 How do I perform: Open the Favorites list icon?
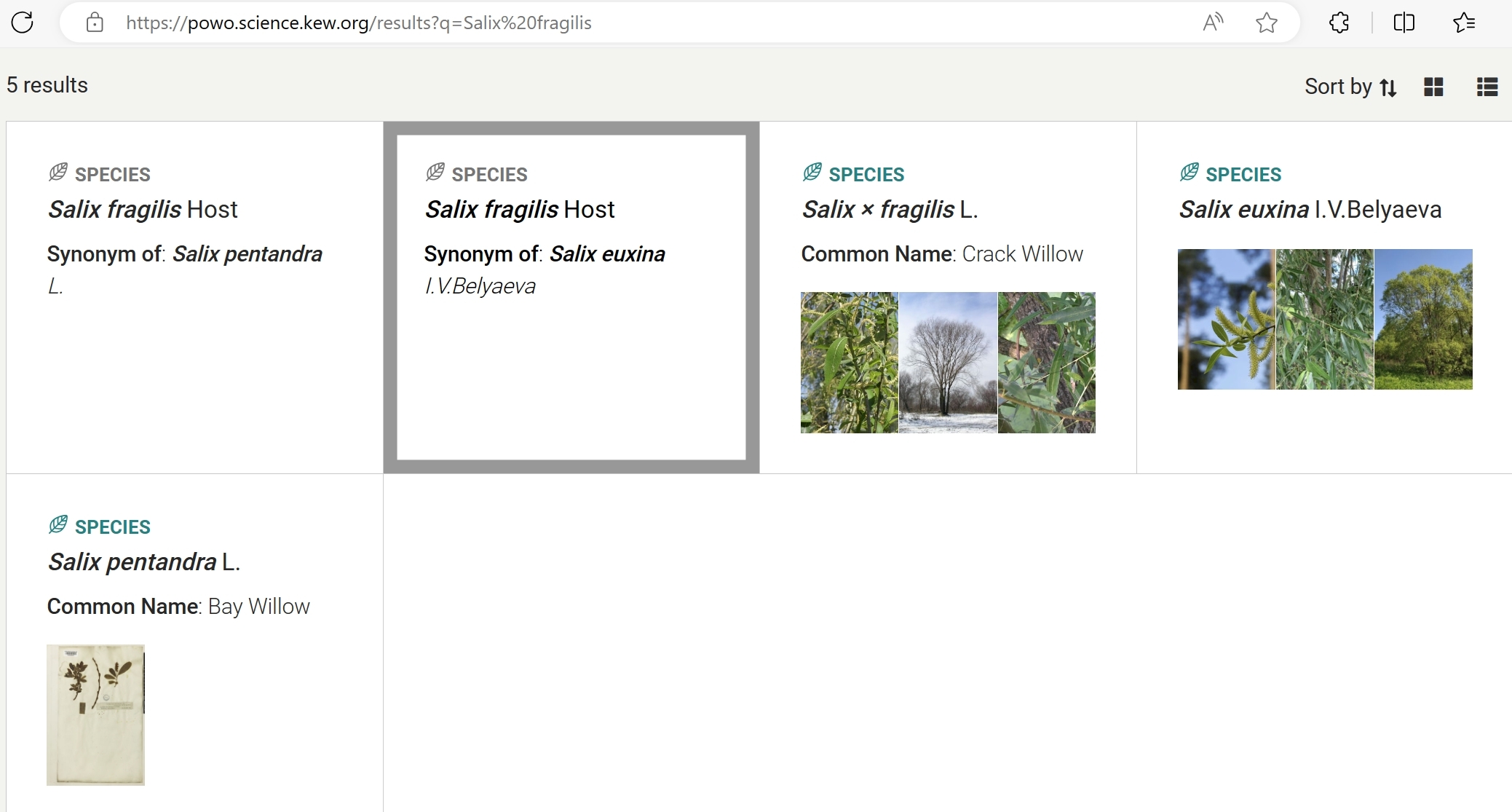(x=1464, y=23)
